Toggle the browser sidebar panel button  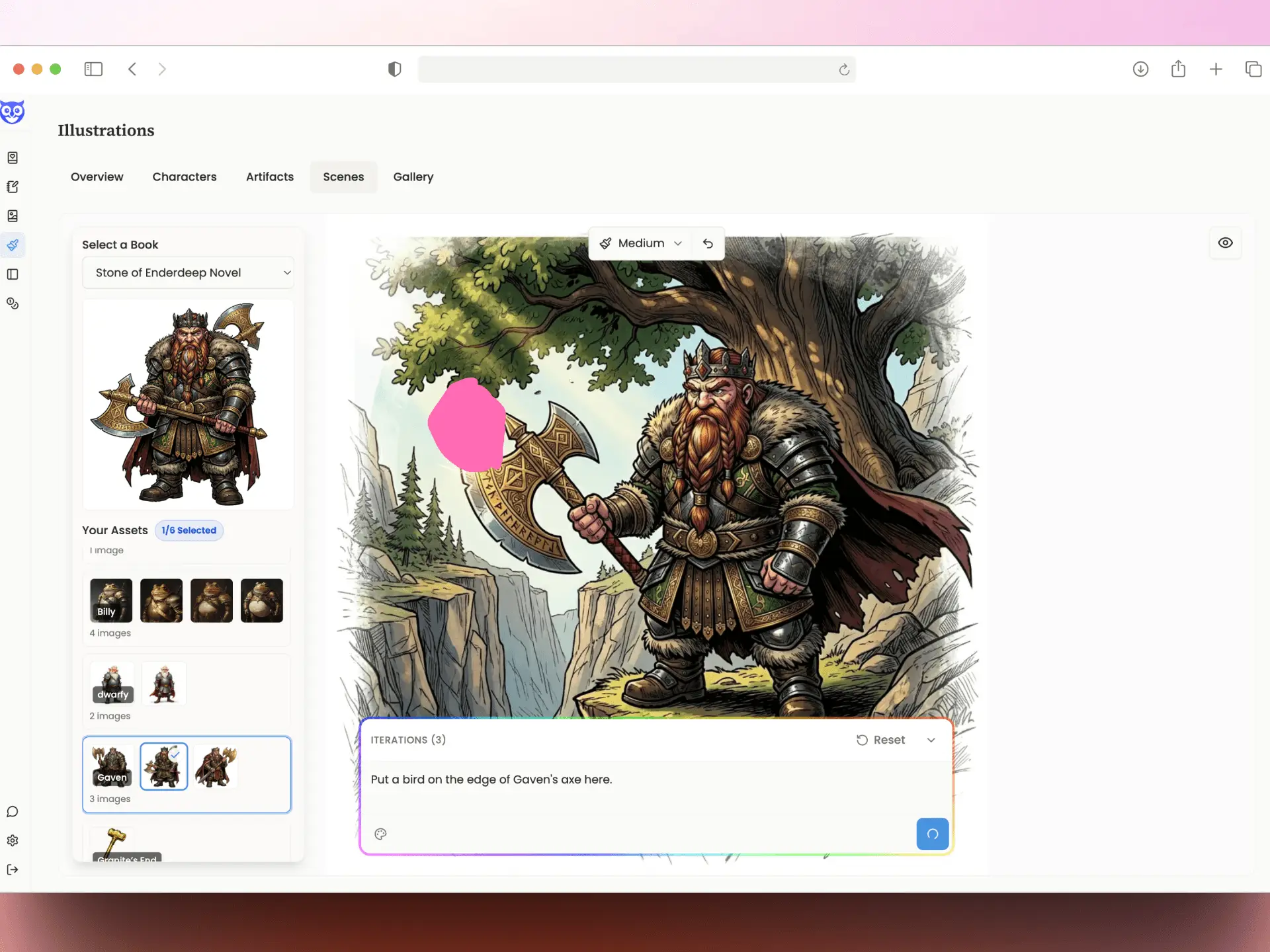pyautogui.click(x=93, y=69)
